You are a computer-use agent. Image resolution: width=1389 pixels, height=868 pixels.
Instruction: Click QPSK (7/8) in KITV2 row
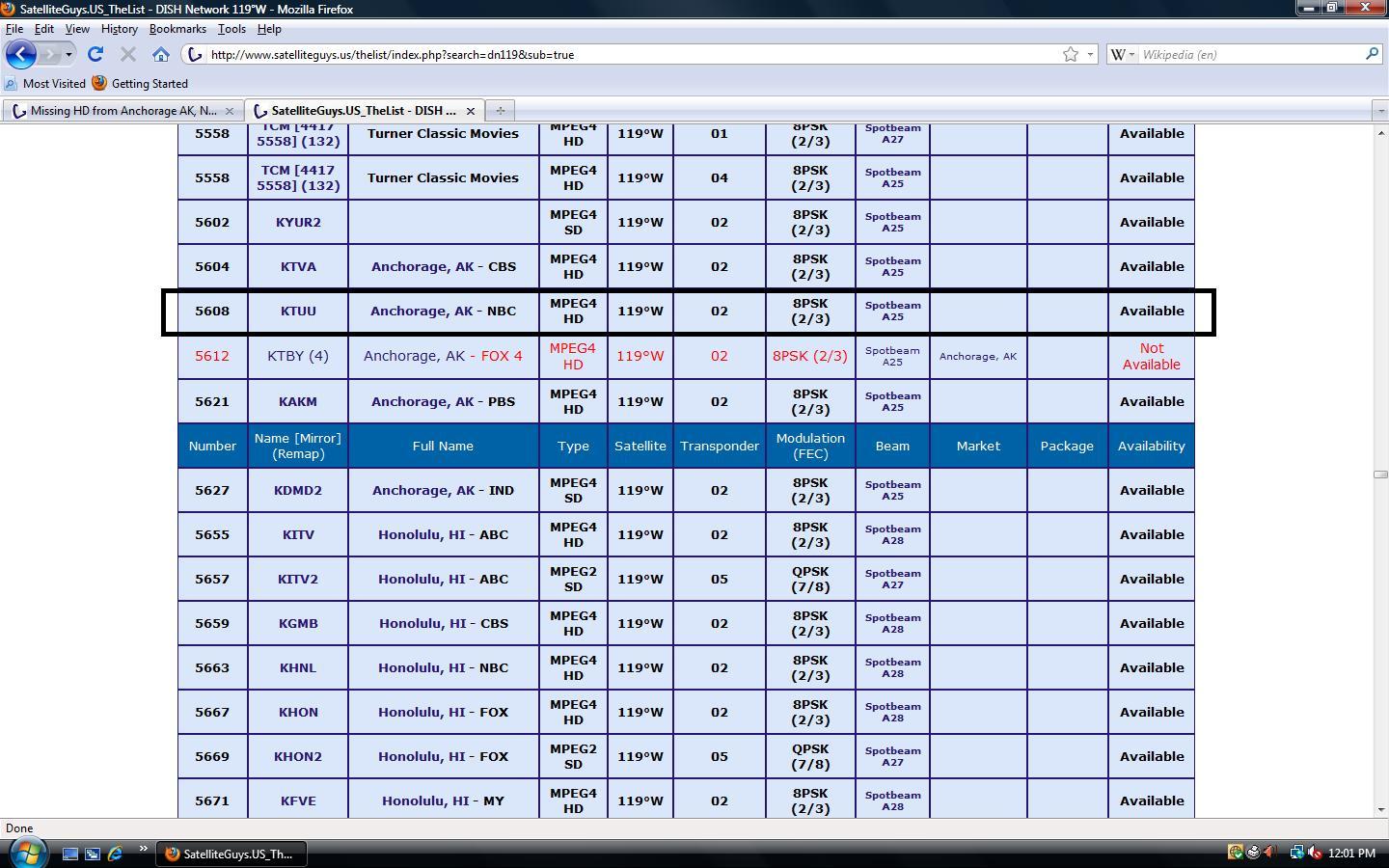coord(810,580)
